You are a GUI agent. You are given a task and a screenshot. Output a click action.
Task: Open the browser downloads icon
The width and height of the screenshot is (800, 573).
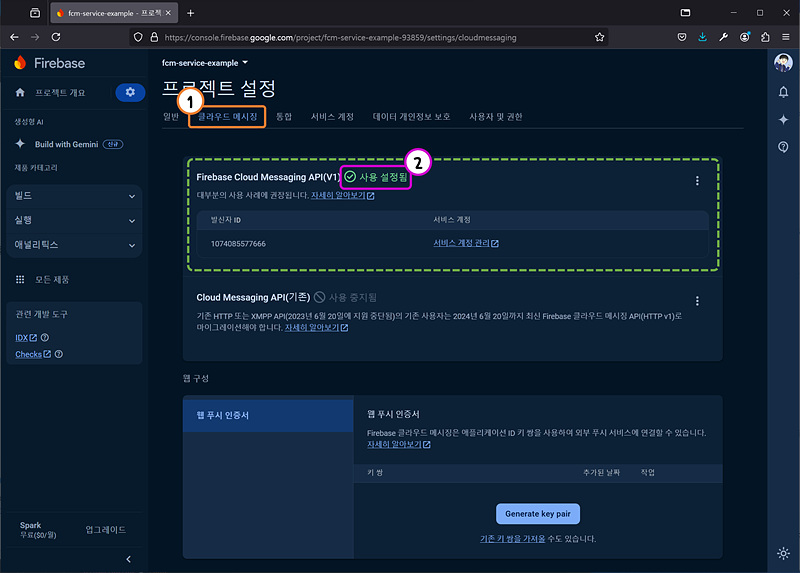pos(703,37)
